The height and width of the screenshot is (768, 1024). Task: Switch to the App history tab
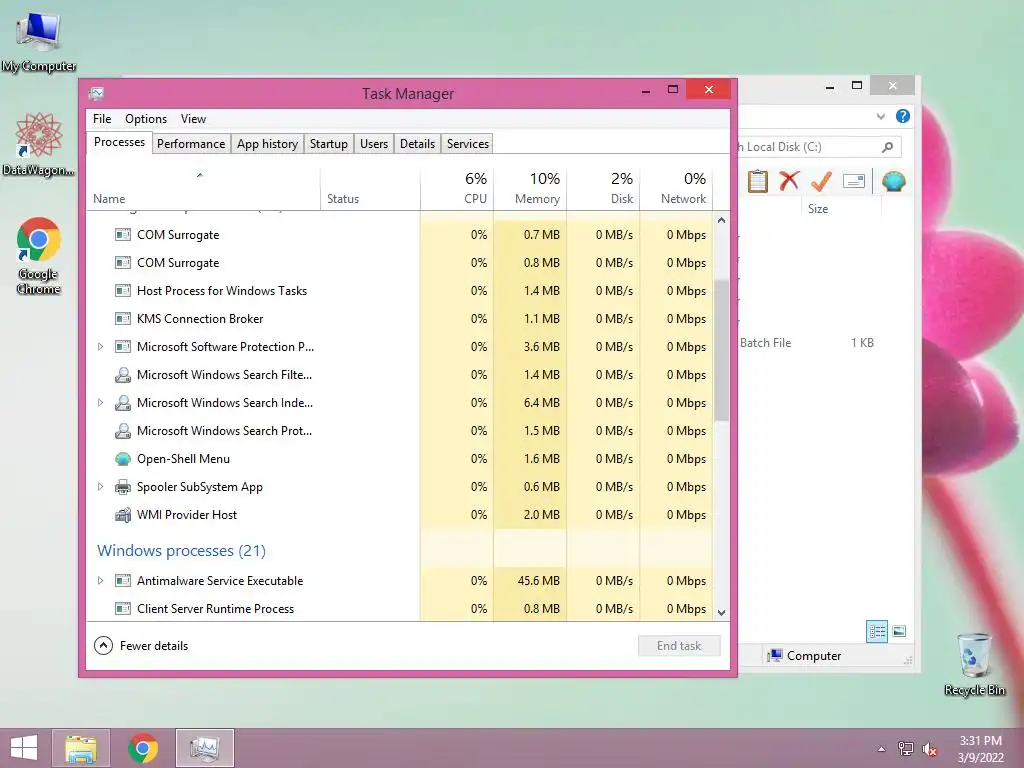(267, 144)
